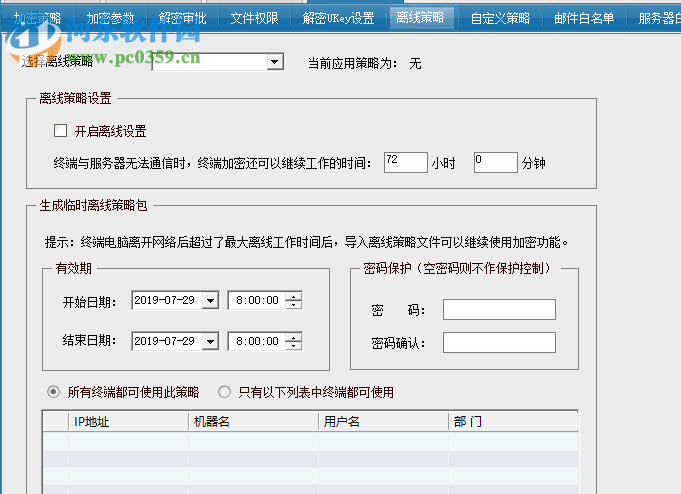
Task: Click the 密码确认 input field
Action: click(x=499, y=342)
